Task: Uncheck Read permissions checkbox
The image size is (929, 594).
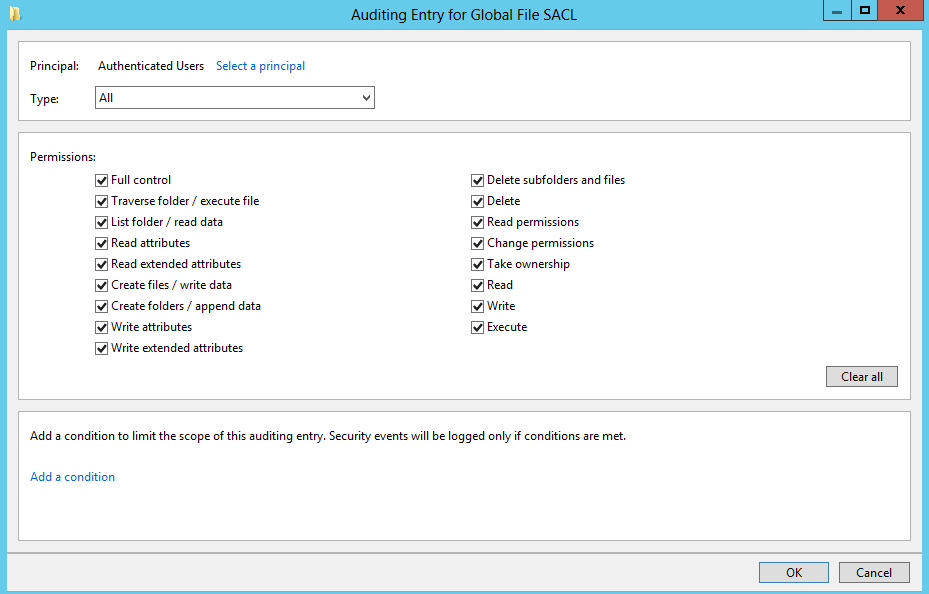Action: [478, 222]
